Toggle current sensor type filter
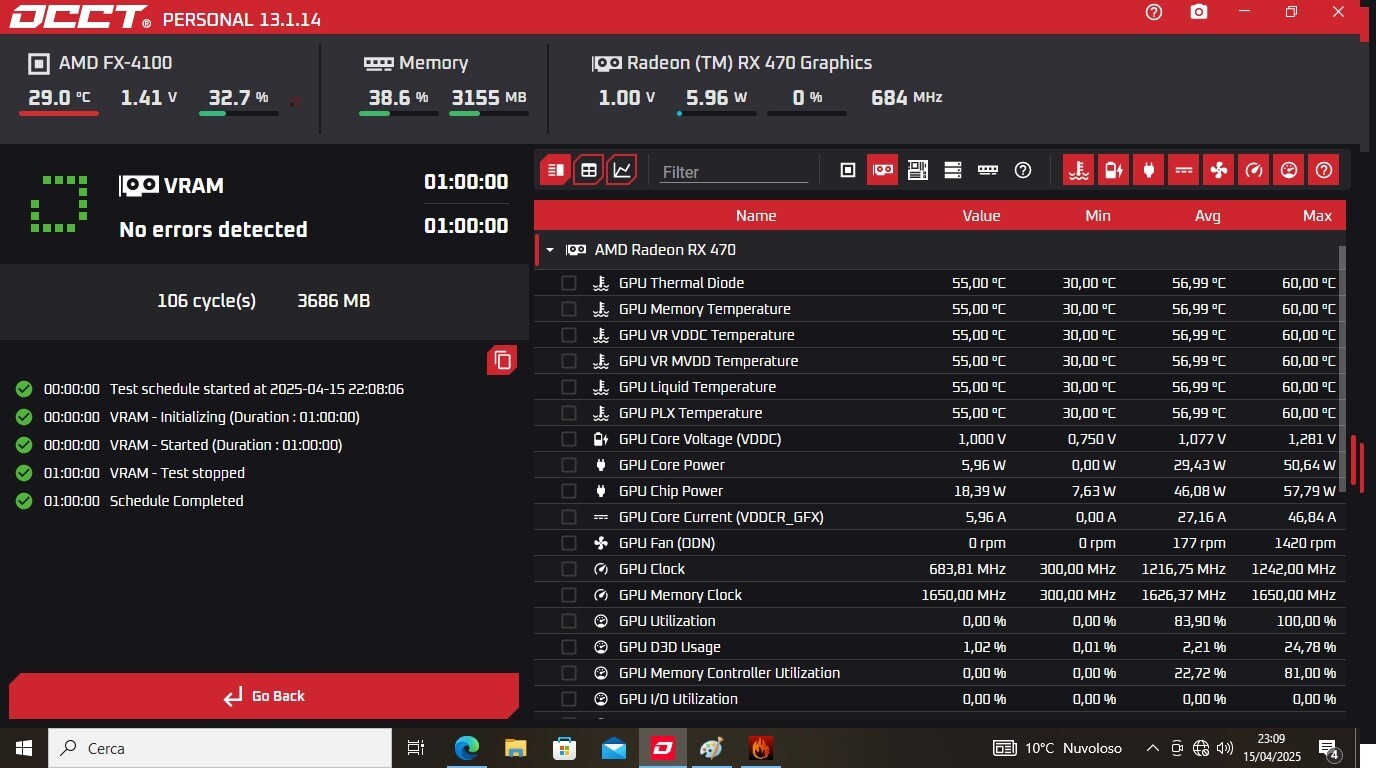This screenshot has height=768, width=1376. click(1183, 170)
